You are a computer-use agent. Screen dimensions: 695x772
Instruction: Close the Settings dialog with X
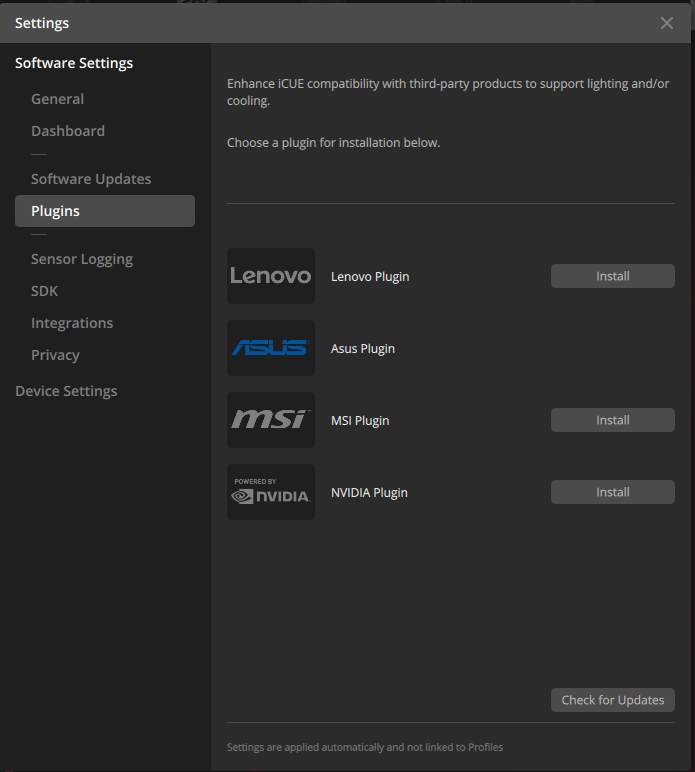tap(666, 23)
